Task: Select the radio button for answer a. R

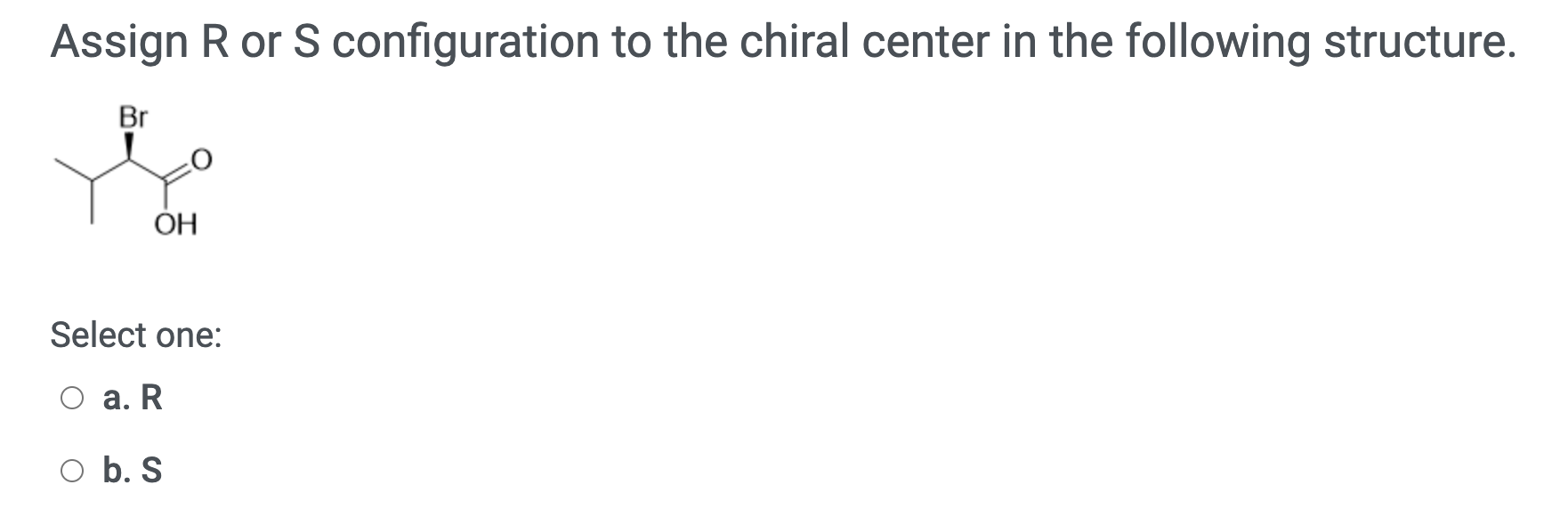Action: pos(73,397)
